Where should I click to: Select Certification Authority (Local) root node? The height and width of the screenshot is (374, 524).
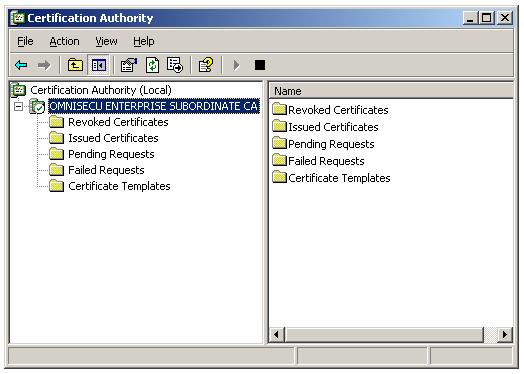click(101, 90)
